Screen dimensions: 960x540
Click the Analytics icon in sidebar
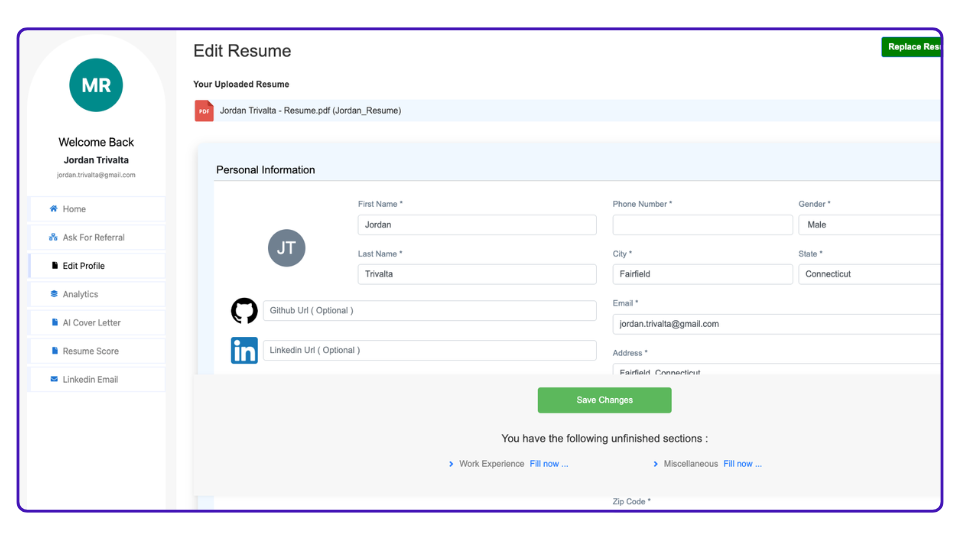coord(54,294)
